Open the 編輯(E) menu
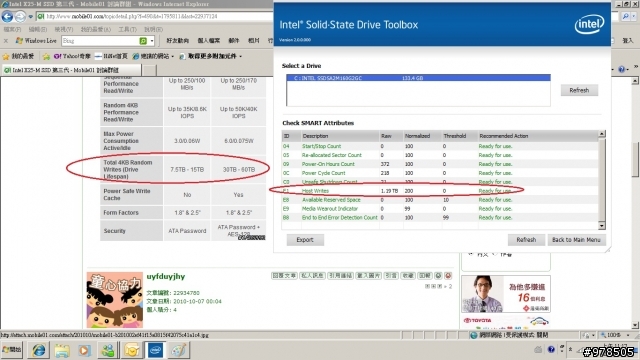The width and height of the screenshot is (640, 360). (x=38, y=29)
